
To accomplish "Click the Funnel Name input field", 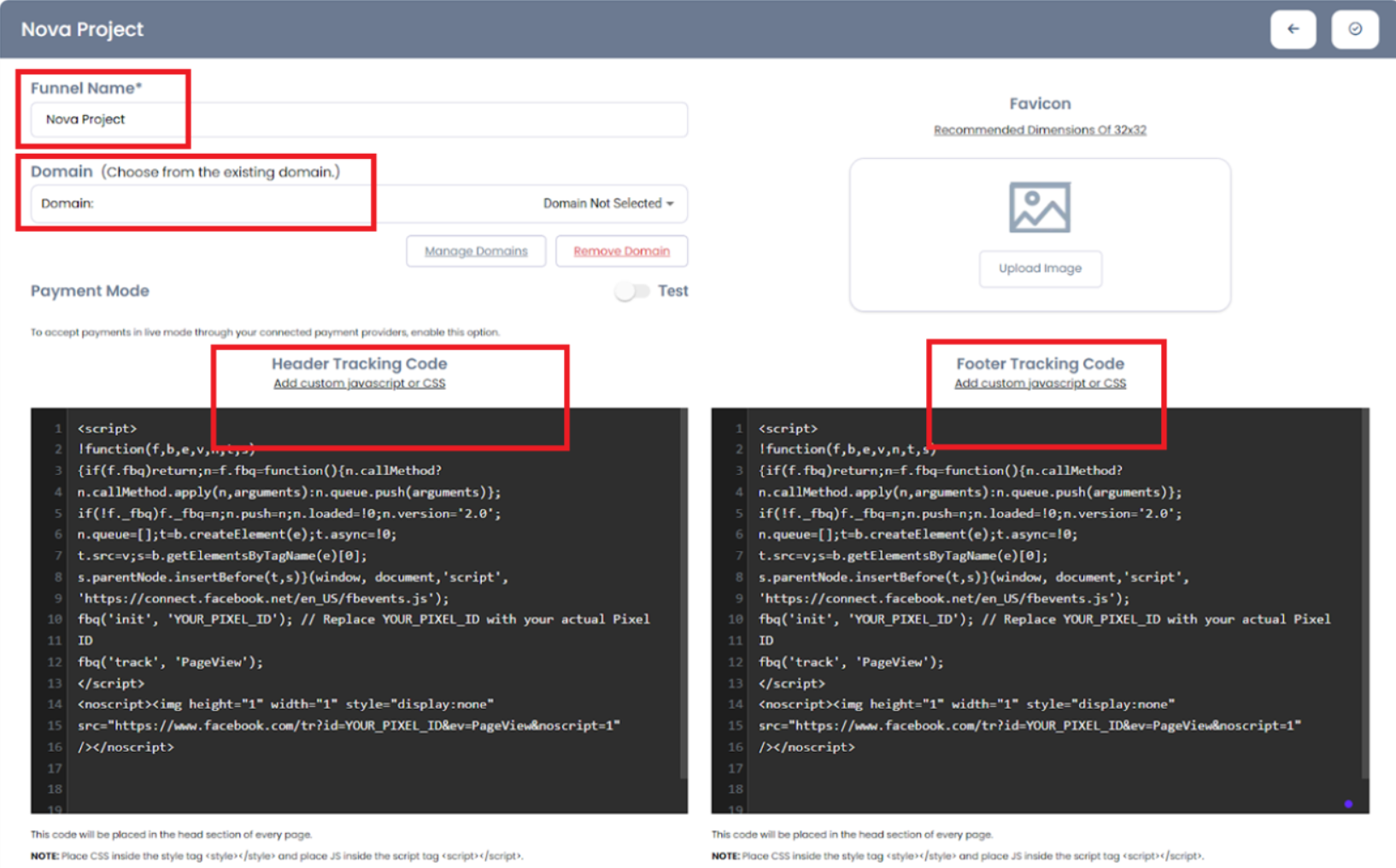I will pos(359,120).
